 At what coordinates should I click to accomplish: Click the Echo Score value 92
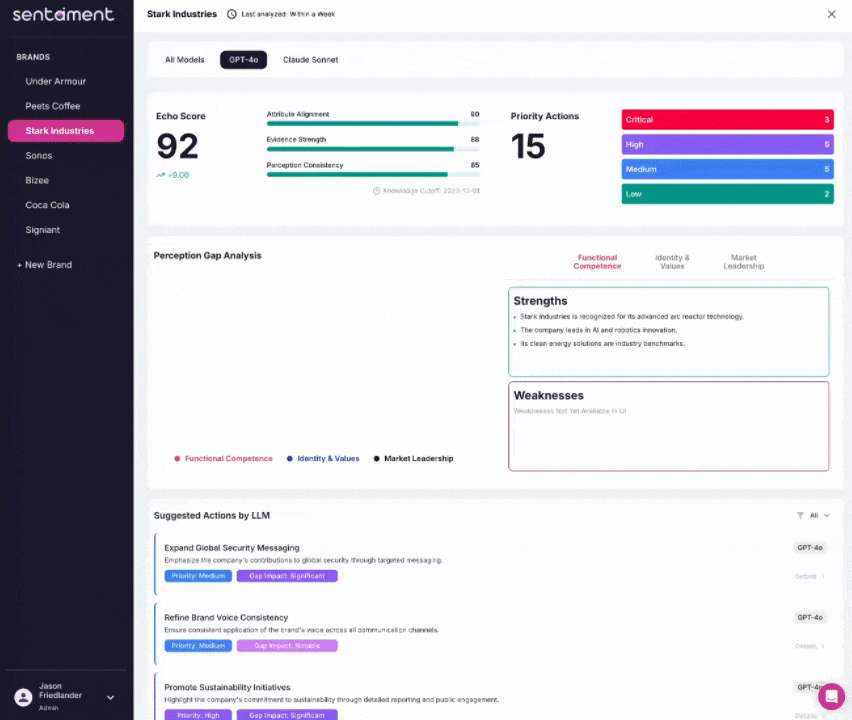click(177, 146)
